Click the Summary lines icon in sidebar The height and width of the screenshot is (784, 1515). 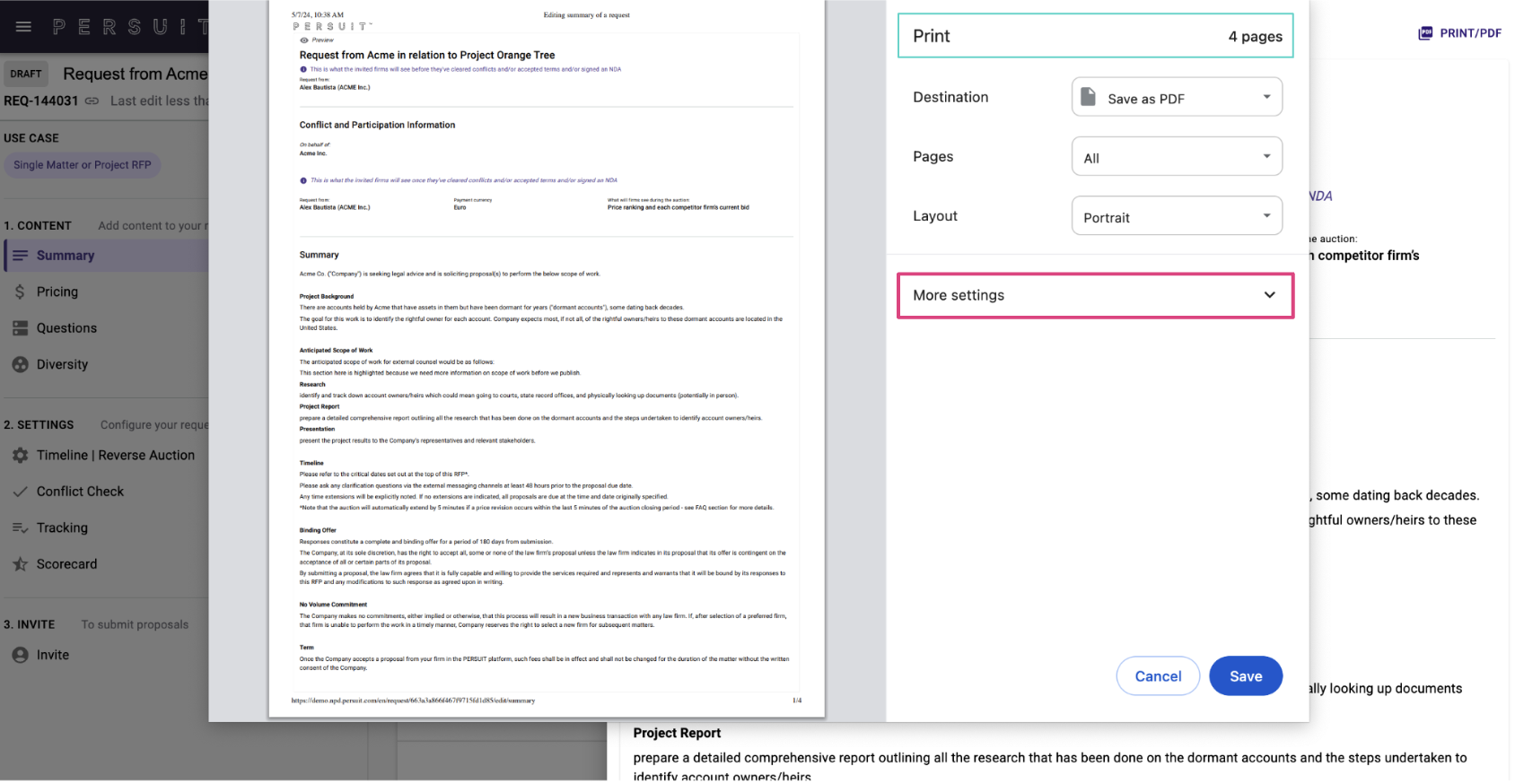point(21,256)
